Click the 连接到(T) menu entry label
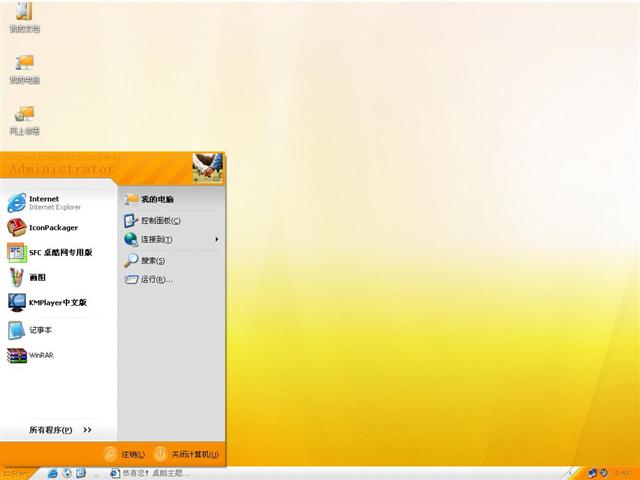This screenshot has height=480, width=640. (157, 240)
